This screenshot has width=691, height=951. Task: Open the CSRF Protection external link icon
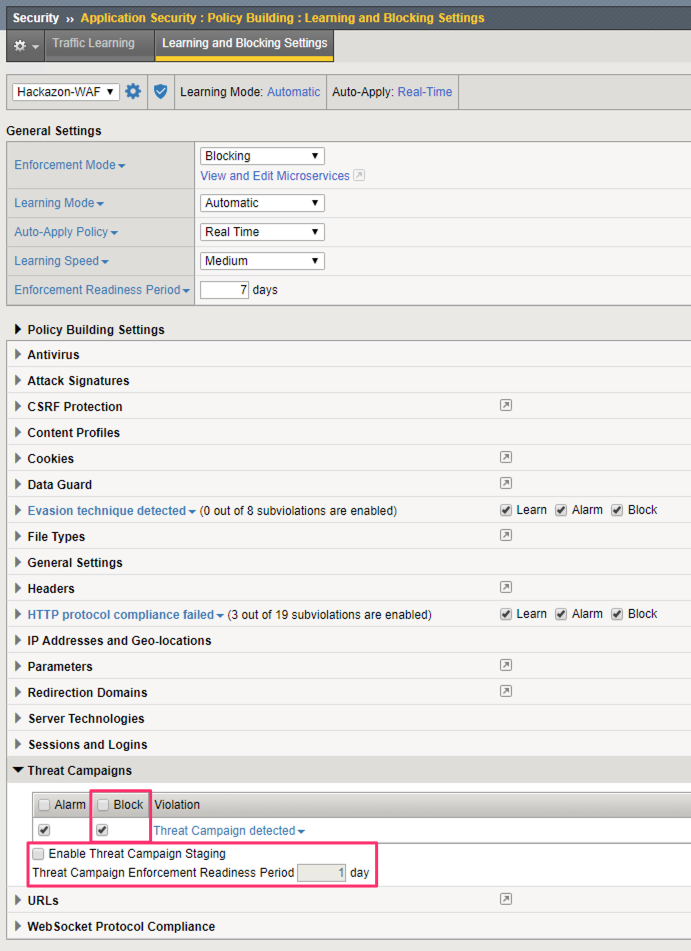click(505, 405)
